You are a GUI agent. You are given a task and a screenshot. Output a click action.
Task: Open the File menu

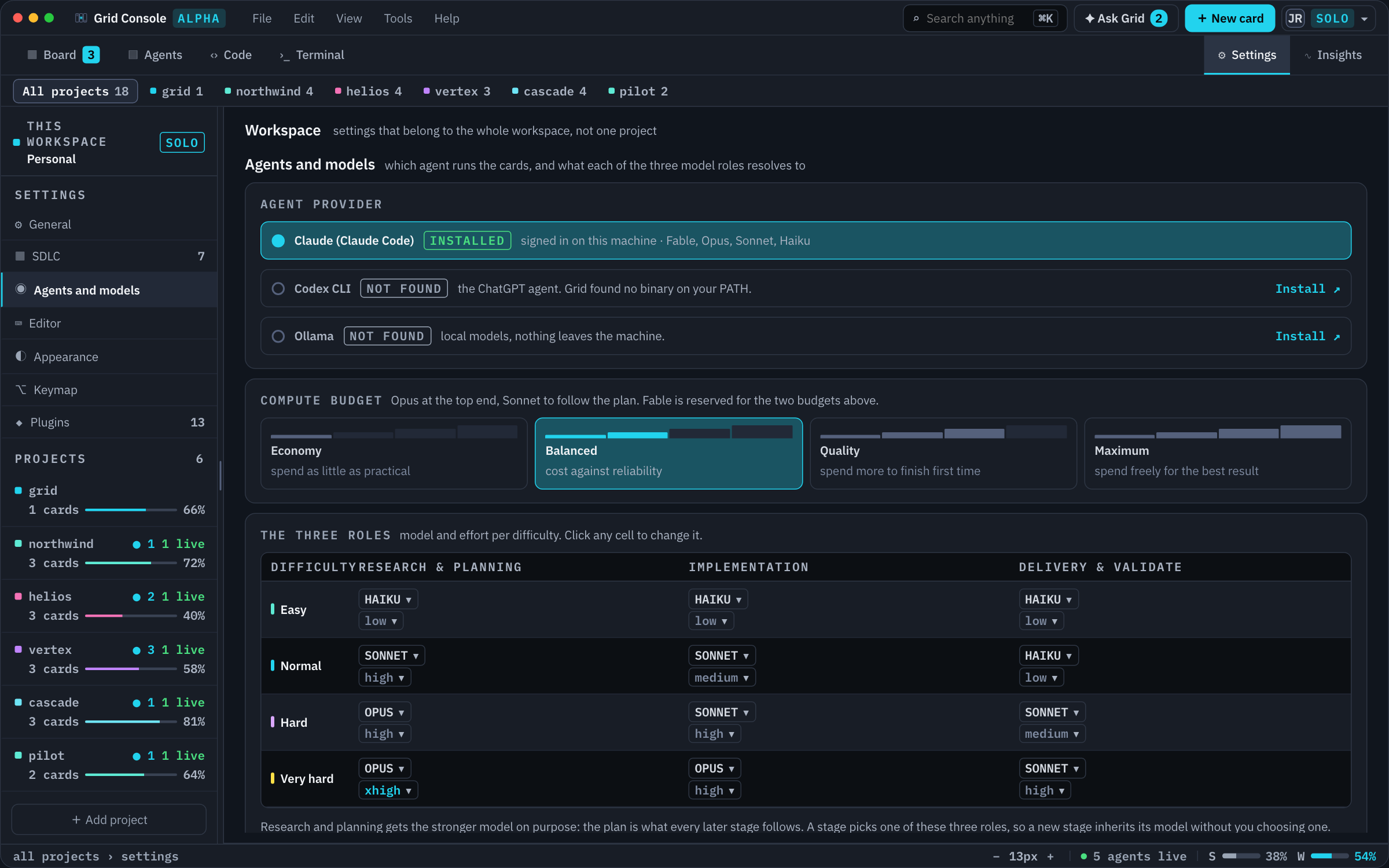262,19
